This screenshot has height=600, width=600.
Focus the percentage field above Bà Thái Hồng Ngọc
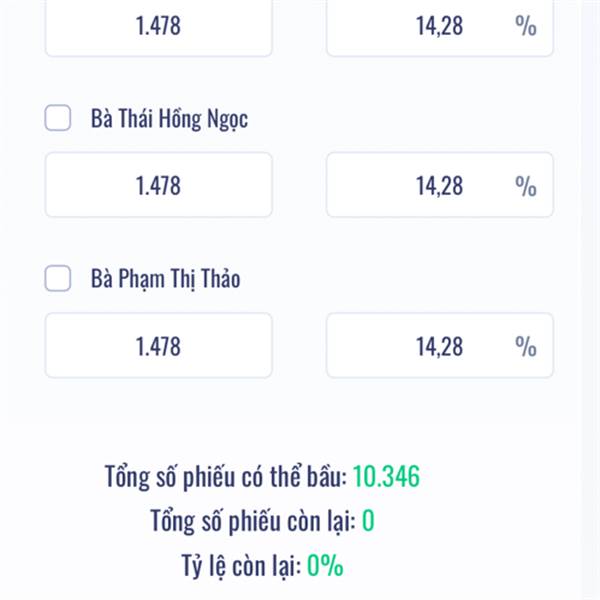pyautogui.click(x=420, y=26)
